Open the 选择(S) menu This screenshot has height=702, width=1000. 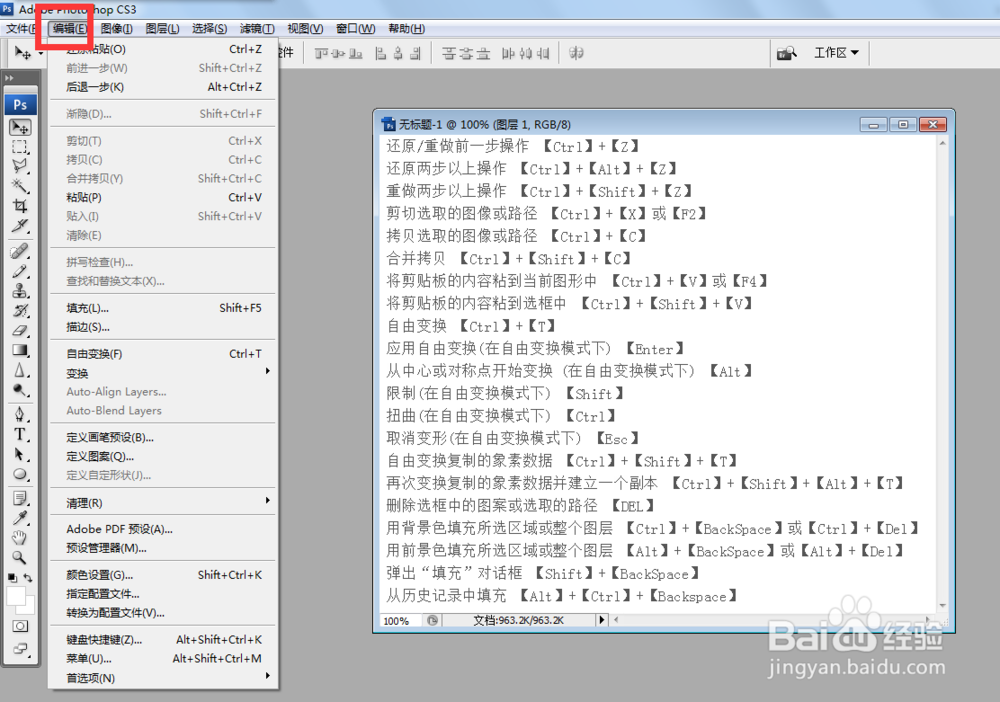[209, 28]
